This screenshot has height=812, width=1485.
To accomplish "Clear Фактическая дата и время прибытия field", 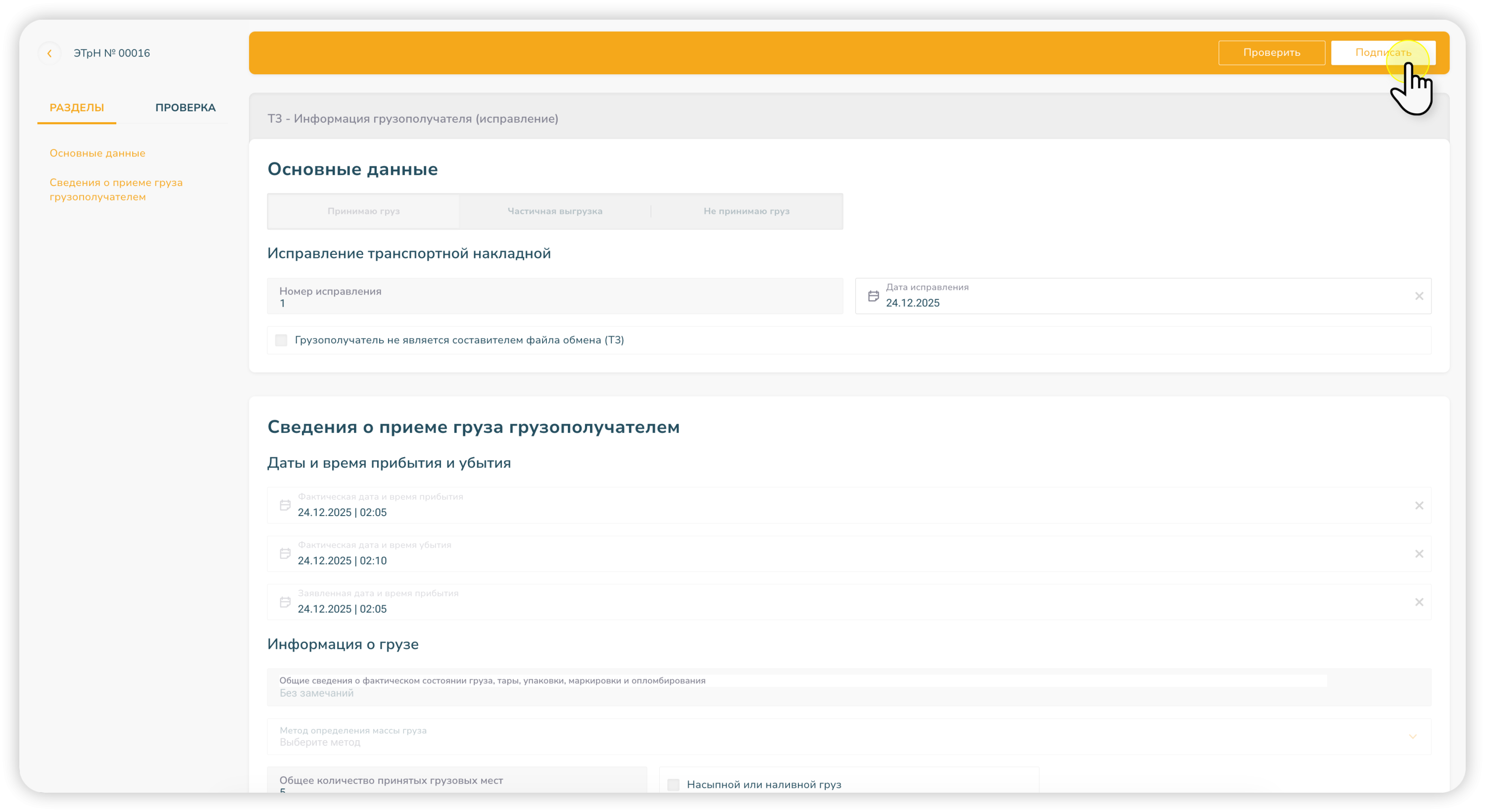I will click(x=1419, y=505).
